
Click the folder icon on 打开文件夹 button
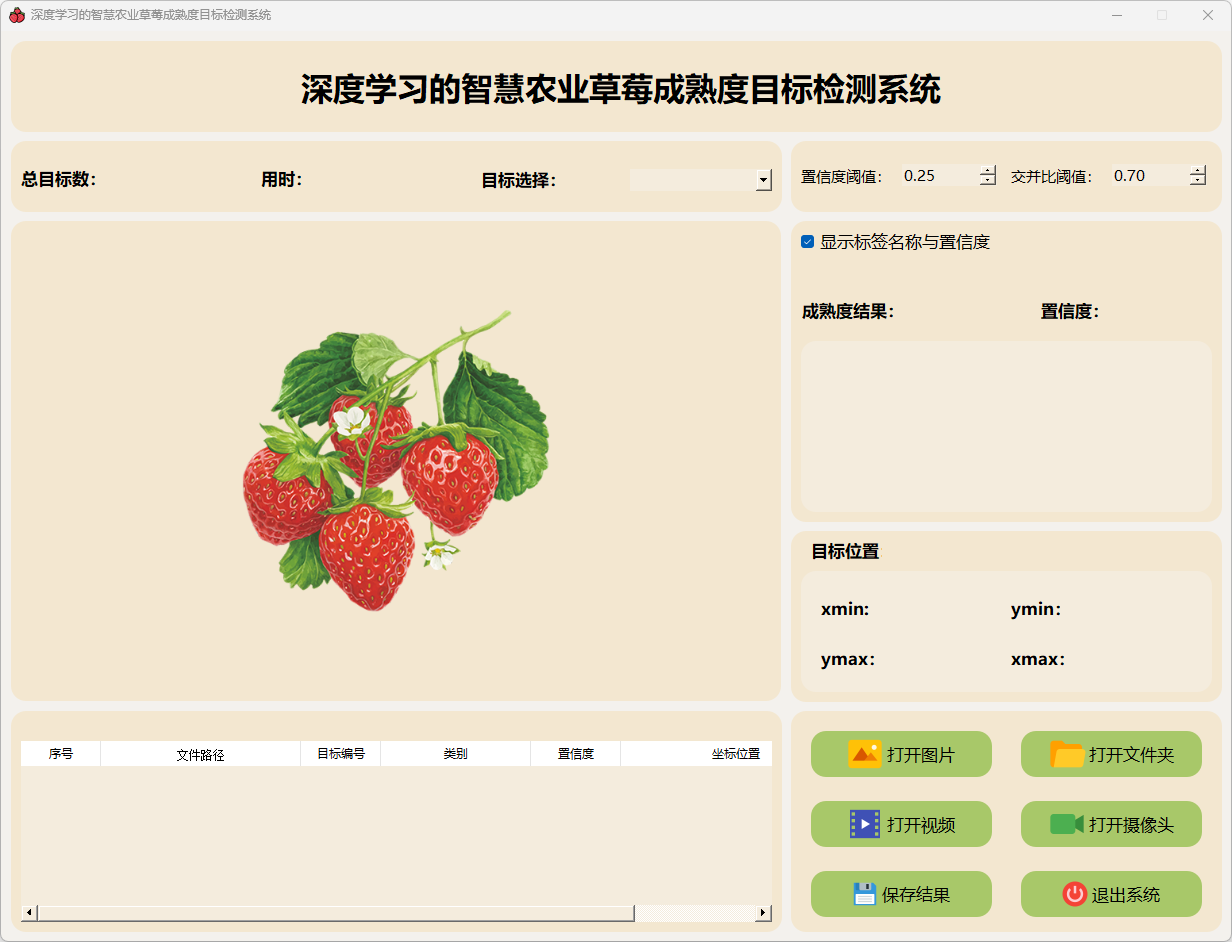coord(1067,754)
